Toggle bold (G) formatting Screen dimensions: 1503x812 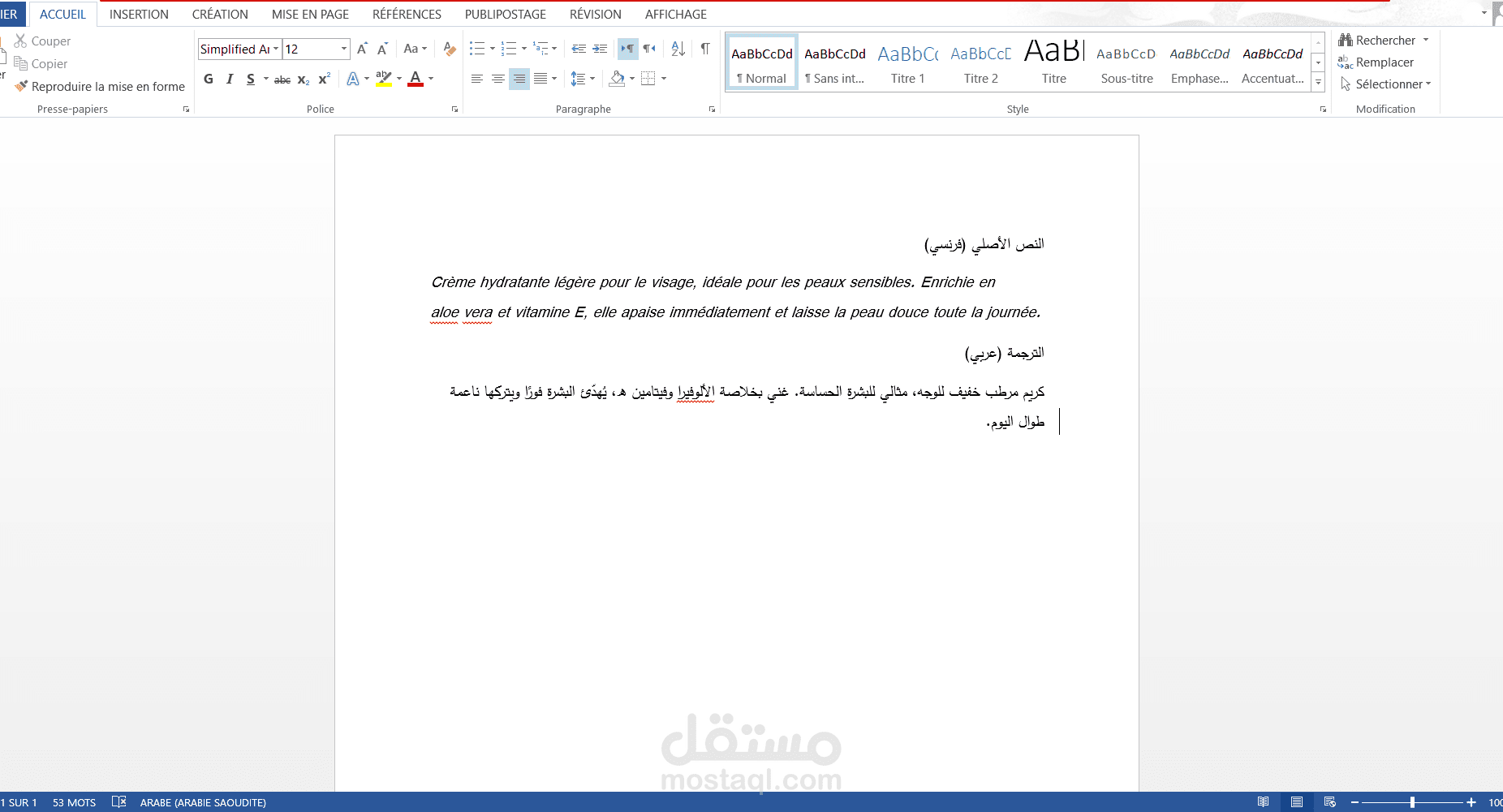pyautogui.click(x=209, y=79)
